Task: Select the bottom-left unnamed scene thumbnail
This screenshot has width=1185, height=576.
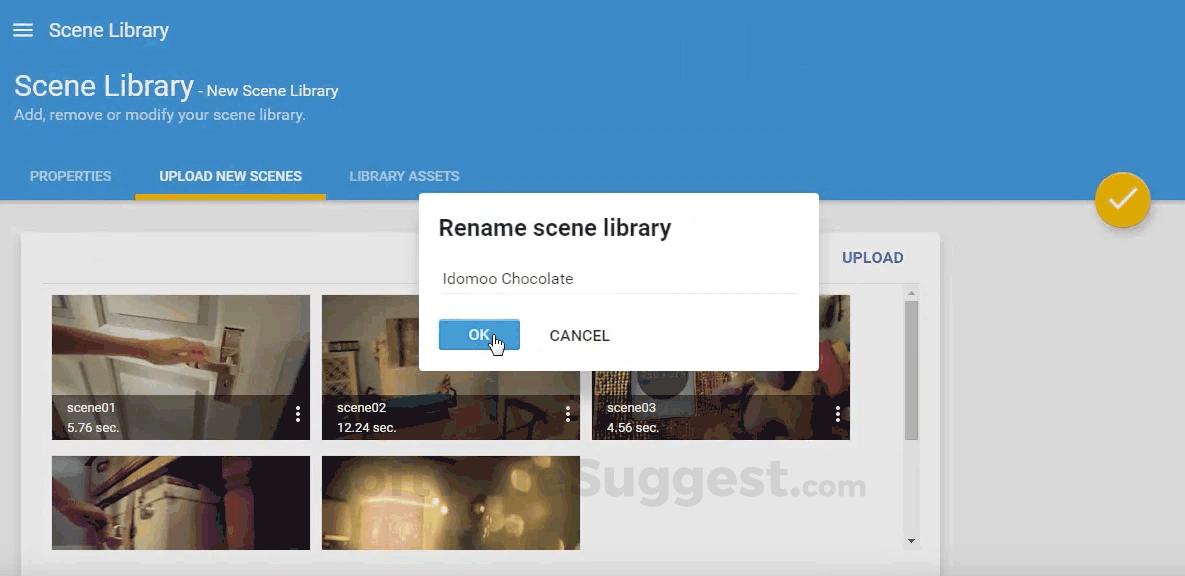Action: [x=180, y=503]
